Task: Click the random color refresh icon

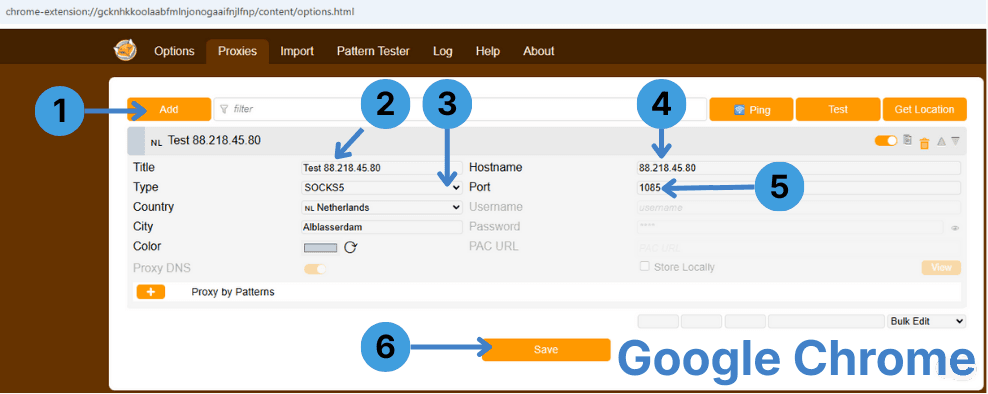Action: (x=350, y=247)
